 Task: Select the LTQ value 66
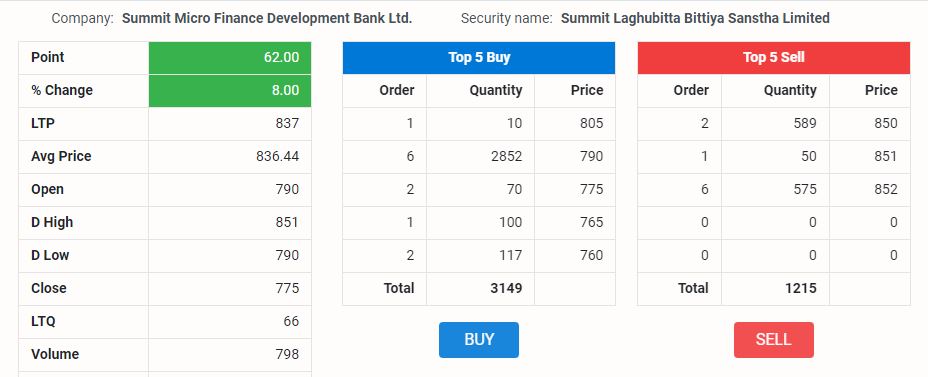tap(291, 321)
